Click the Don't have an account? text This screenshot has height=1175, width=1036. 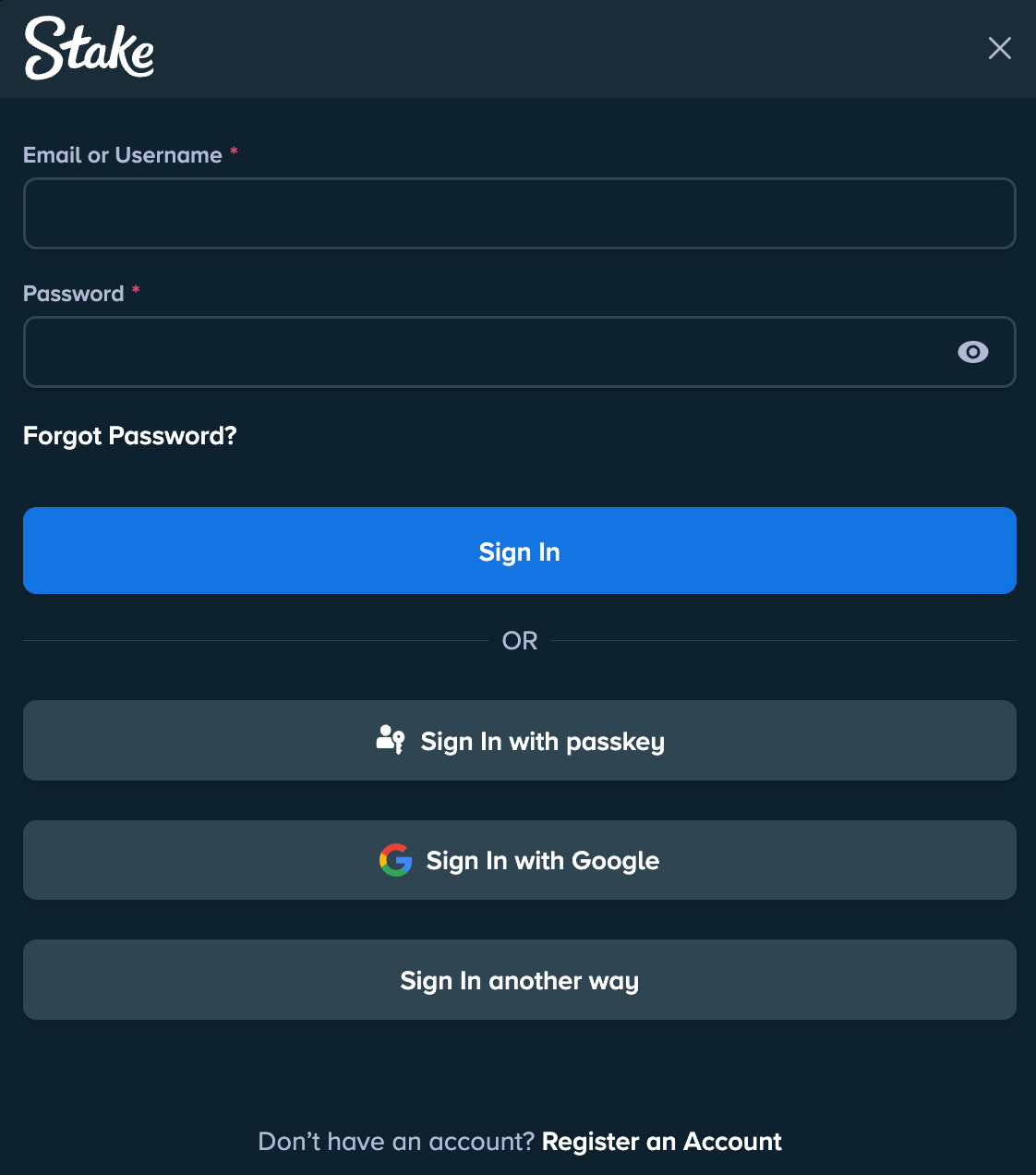[x=396, y=1142]
